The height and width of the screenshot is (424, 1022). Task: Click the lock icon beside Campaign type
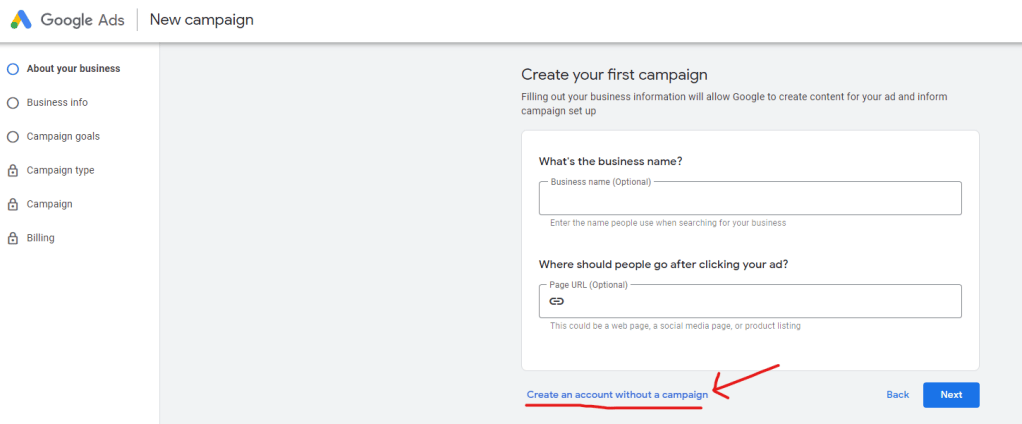coord(12,171)
